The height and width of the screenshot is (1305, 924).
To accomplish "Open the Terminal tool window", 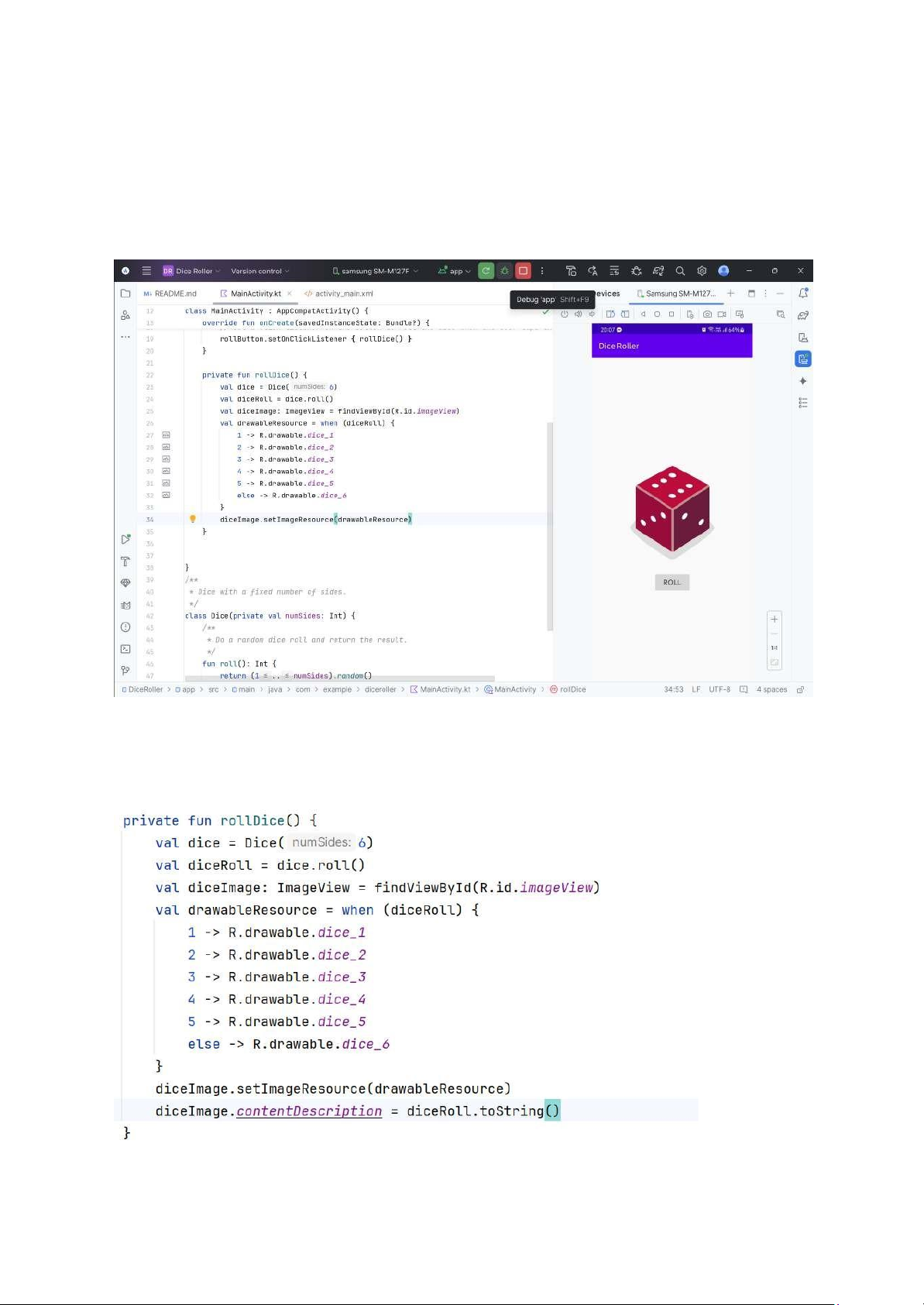I will [125, 649].
